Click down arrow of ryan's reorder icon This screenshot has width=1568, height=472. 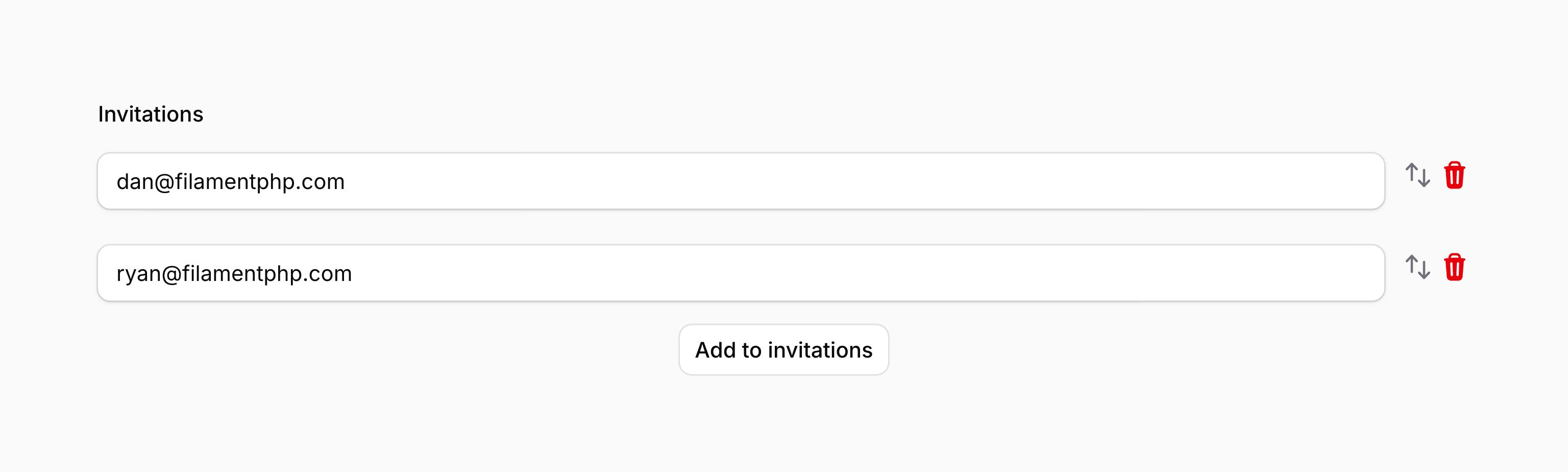(1425, 270)
